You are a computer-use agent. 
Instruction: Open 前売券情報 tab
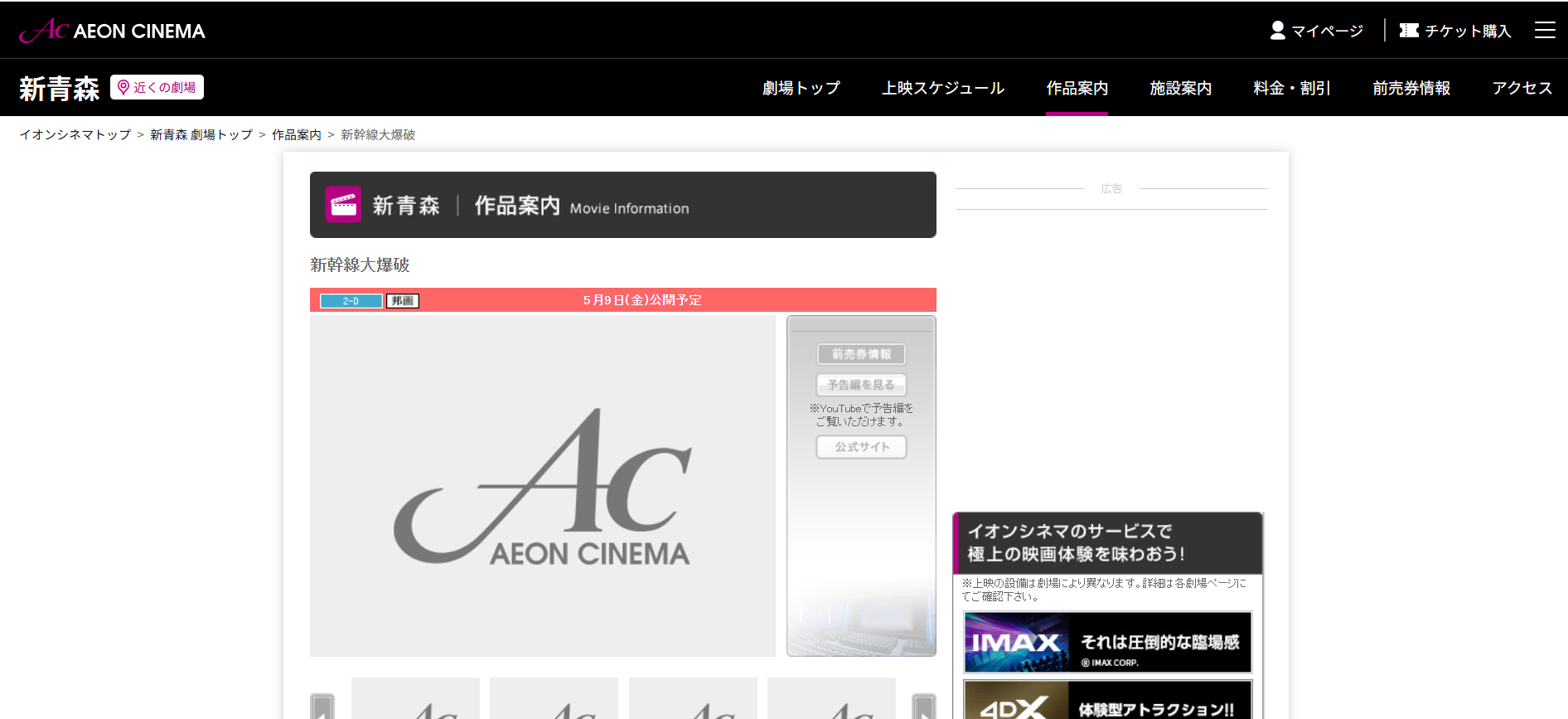click(x=1411, y=88)
